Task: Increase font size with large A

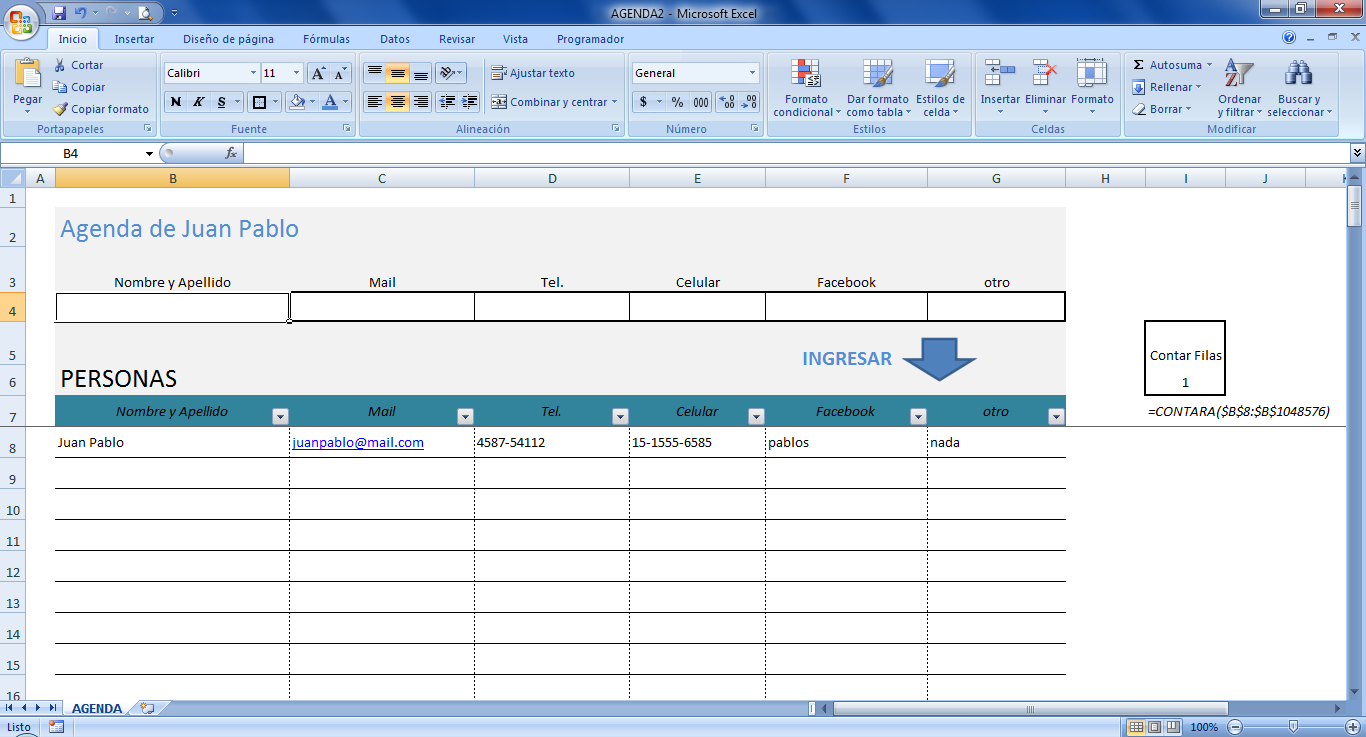Action: (x=318, y=73)
